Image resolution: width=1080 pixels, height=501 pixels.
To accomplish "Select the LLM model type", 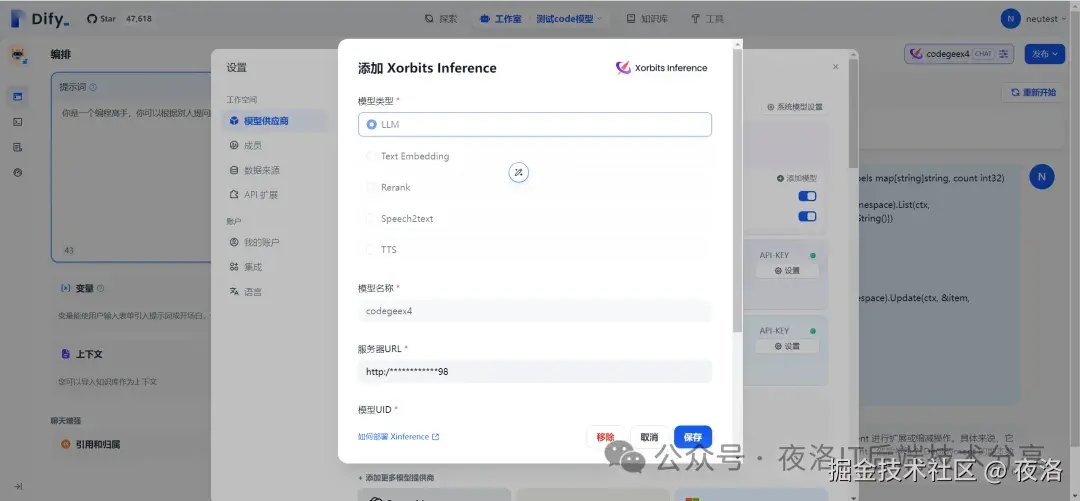I will 534,125.
